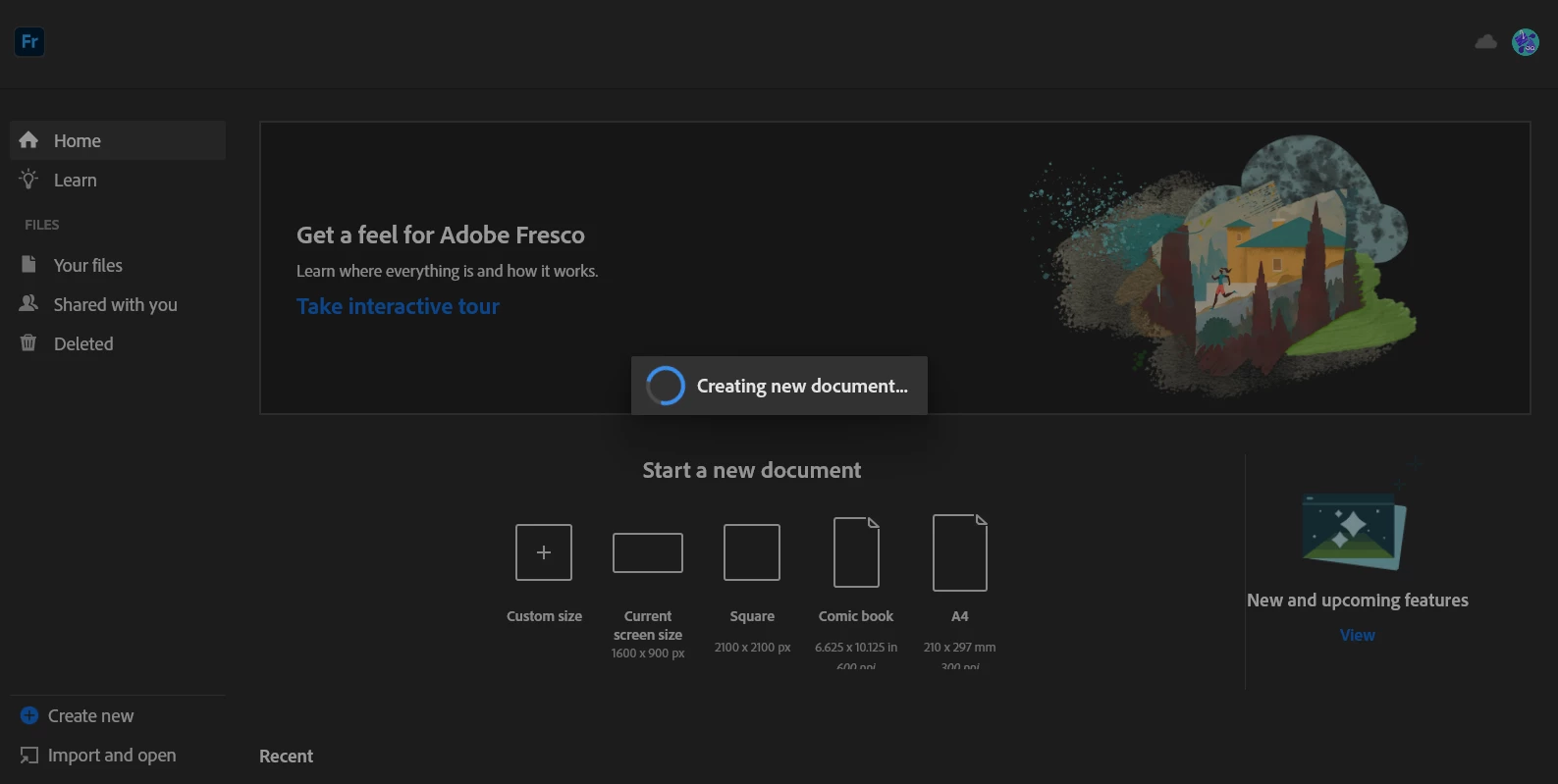Click the Start a new document heading

click(x=752, y=470)
